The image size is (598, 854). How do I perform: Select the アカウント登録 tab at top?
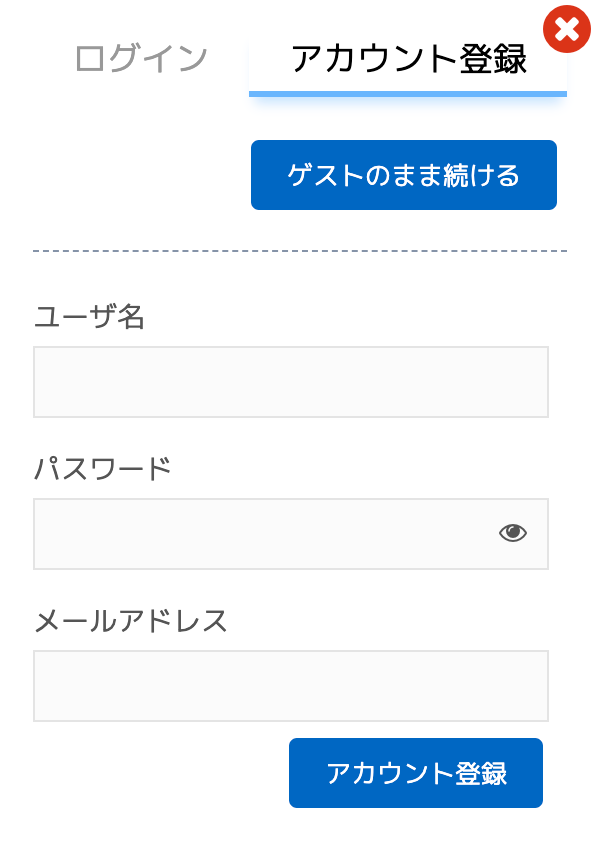[x=408, y=59]
